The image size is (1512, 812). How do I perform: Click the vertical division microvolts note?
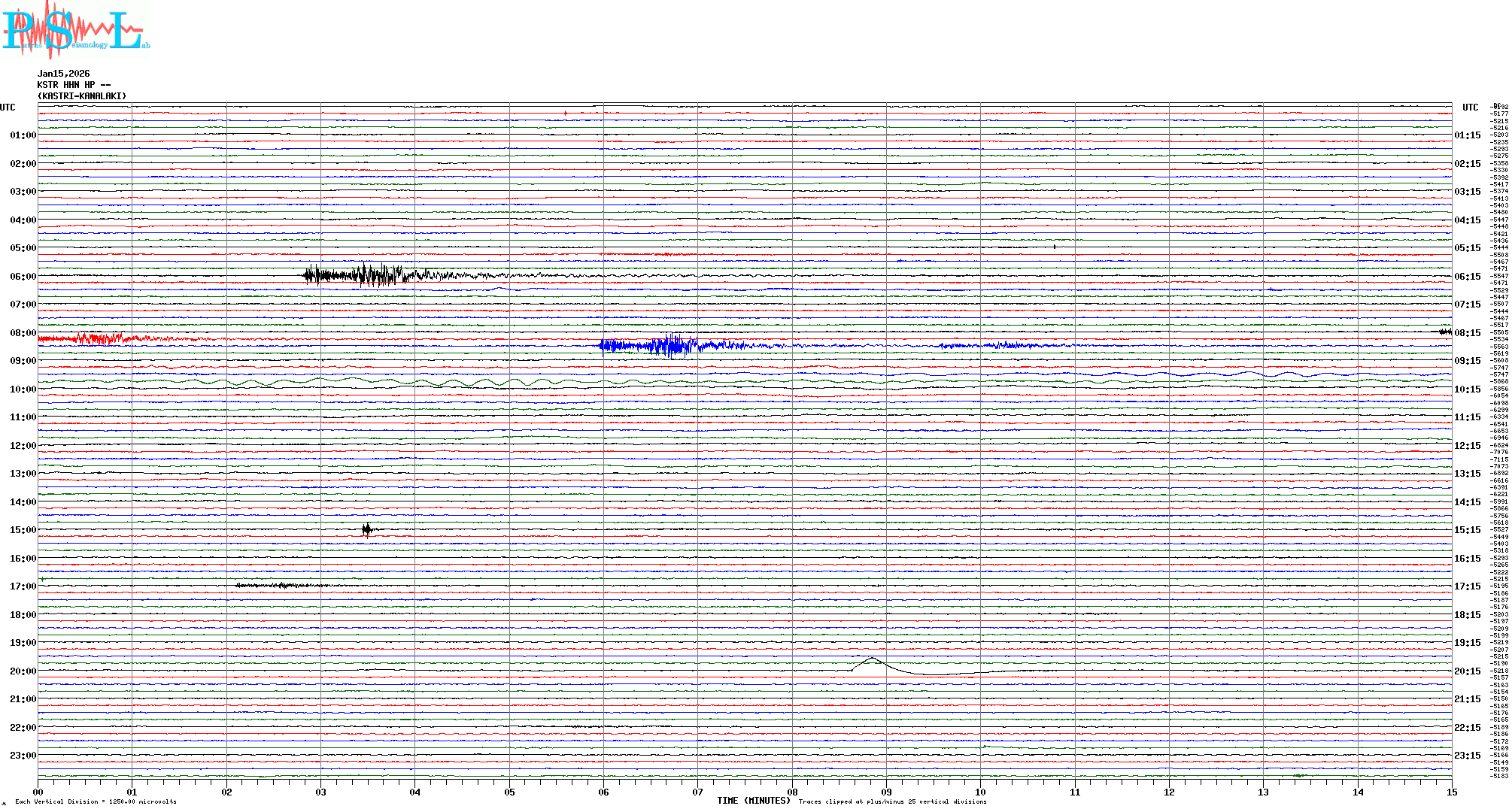(96, 801)
